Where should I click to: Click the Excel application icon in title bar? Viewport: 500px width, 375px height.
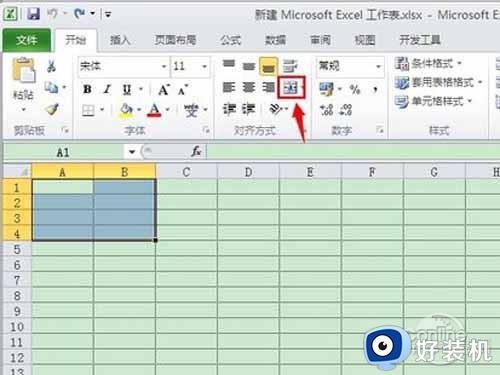(10, 14)
